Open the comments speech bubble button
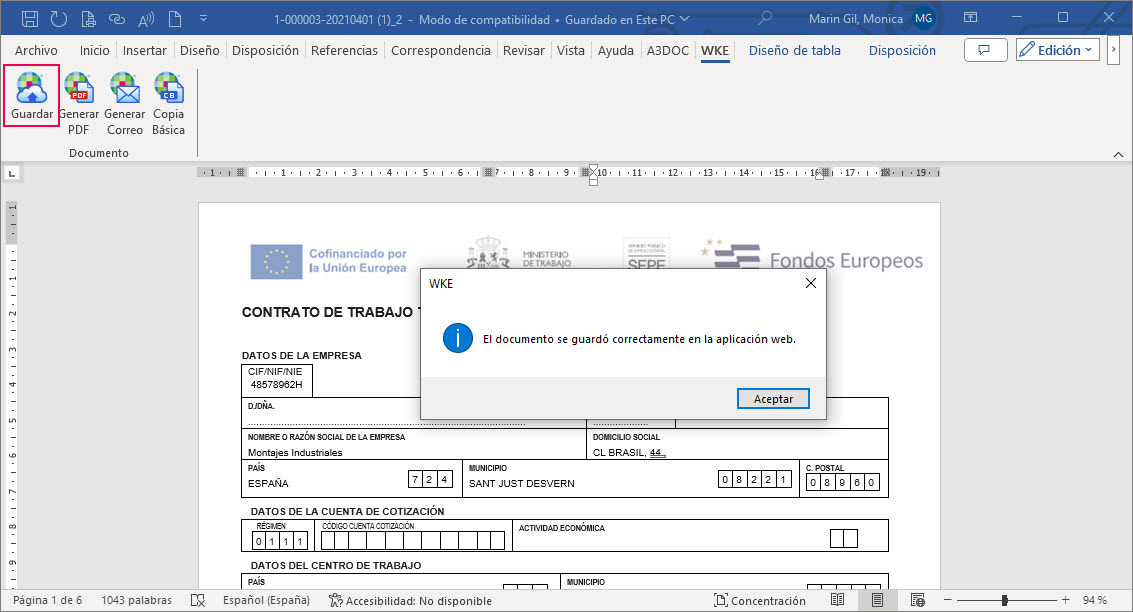Image resolution: width=1133 pixels, height=612 pixels. [986, 50]
